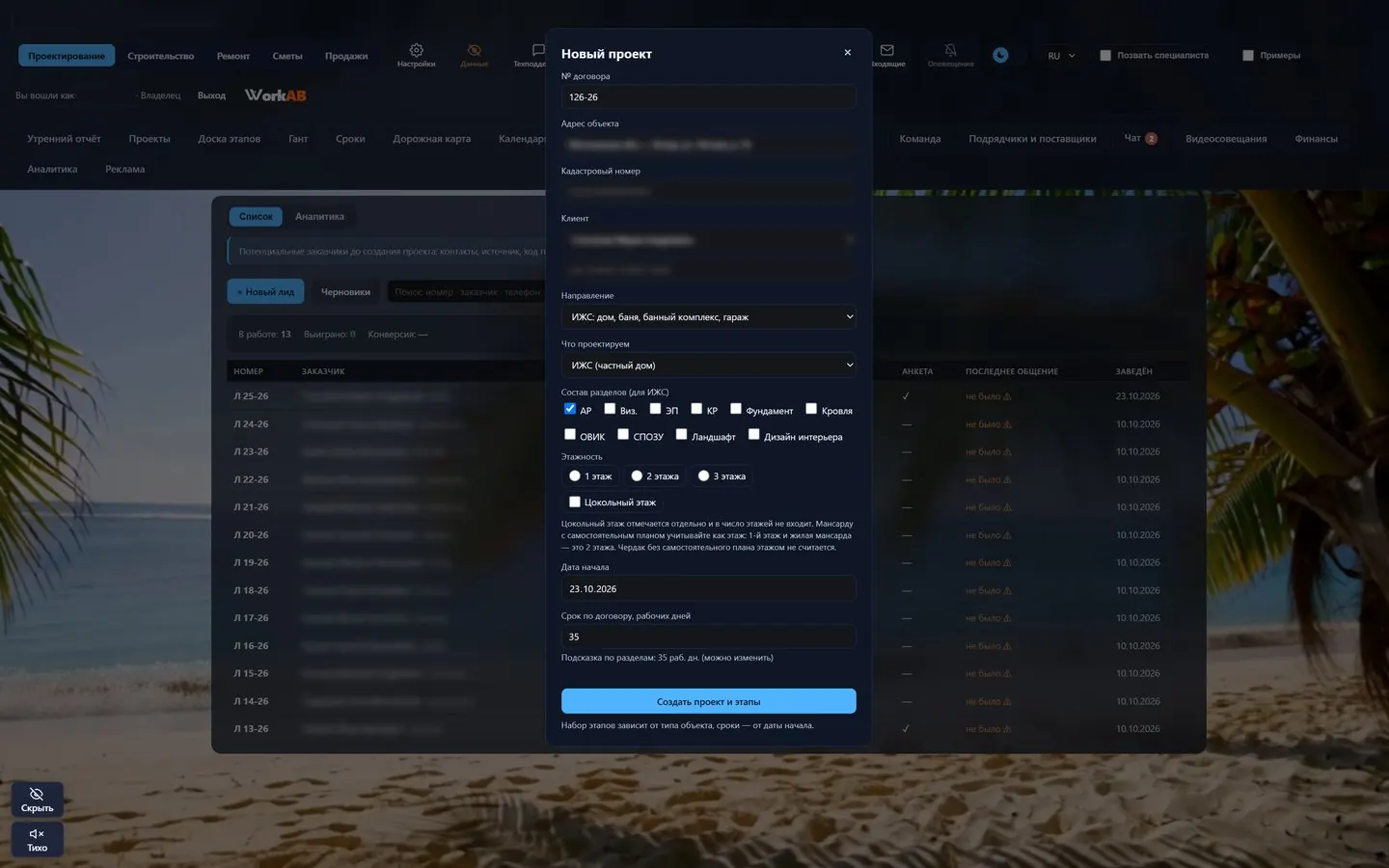The height and width of the screenshot is (868, 1389).
Task: Click the Создать проект и этапы button
Action: click(709, 701)
